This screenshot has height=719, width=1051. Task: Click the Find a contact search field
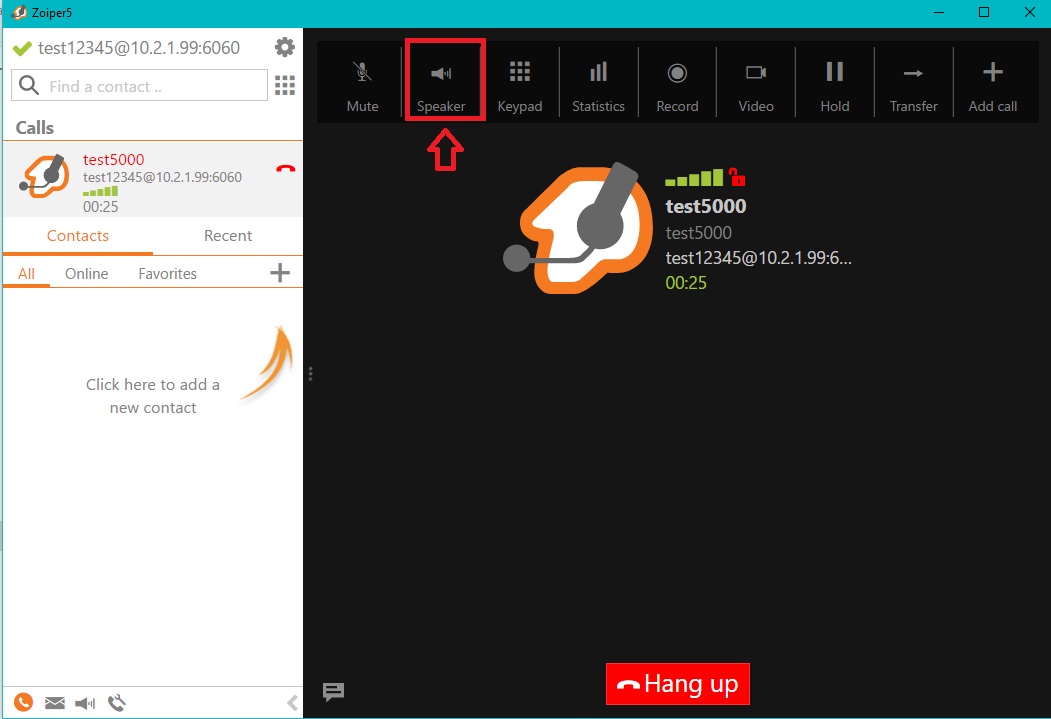(x=140, y=86)
